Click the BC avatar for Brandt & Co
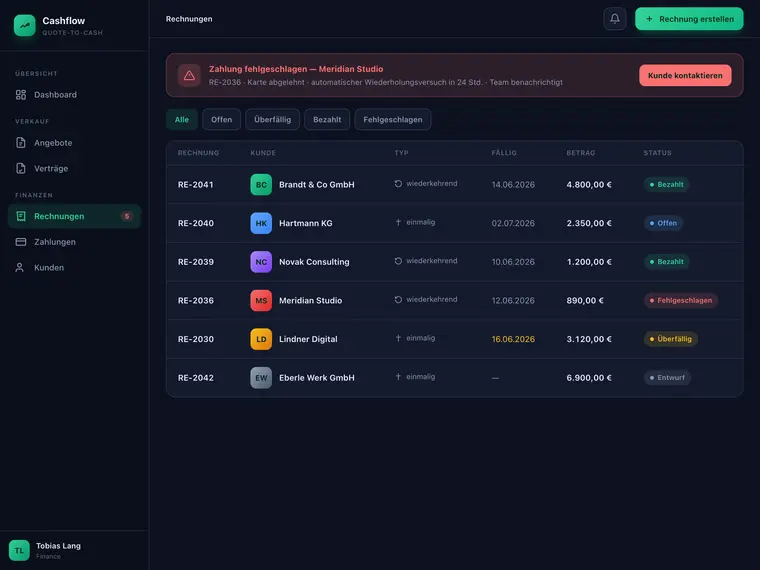Image resolution: width=760 pixels, height=570 pixels. [x=261, y=185]
